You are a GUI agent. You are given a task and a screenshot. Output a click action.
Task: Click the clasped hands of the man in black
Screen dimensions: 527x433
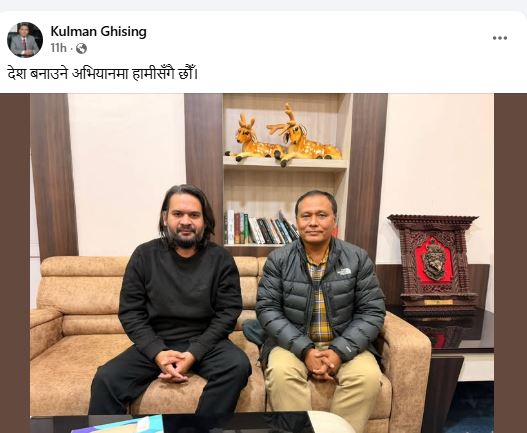tap(175, 365)
